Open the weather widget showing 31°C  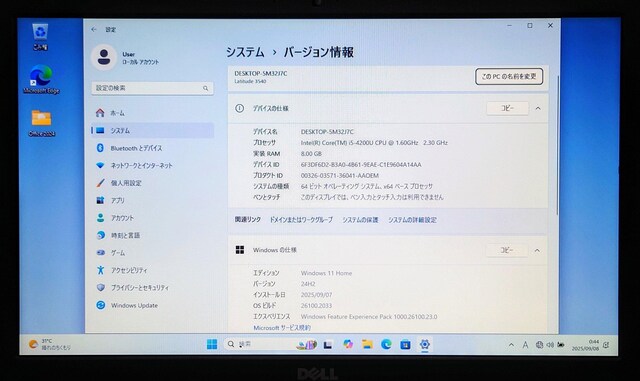50,344
